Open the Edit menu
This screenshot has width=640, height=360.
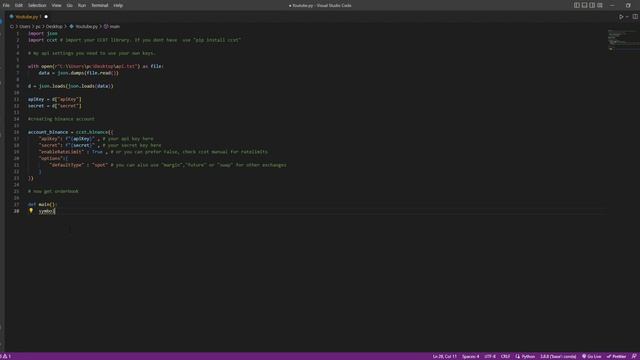(19, 5)
